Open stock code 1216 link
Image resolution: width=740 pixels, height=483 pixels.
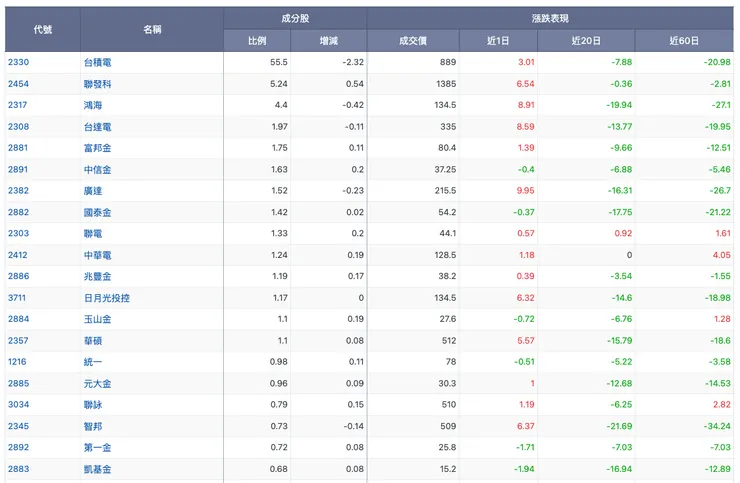18,361
